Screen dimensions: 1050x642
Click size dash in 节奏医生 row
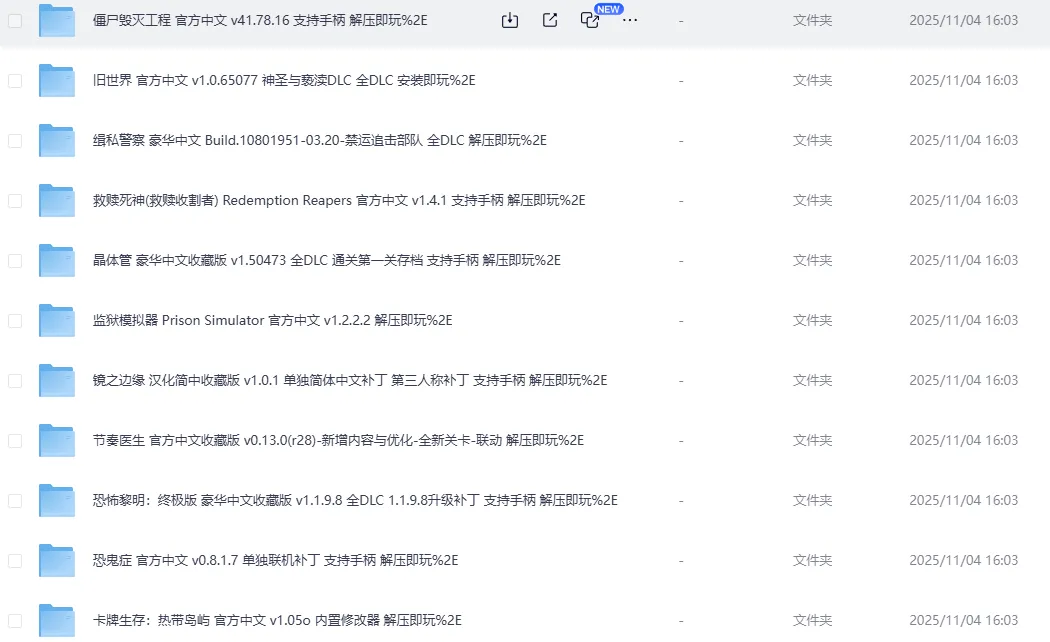pyautogui.click(x=681, y=440)
